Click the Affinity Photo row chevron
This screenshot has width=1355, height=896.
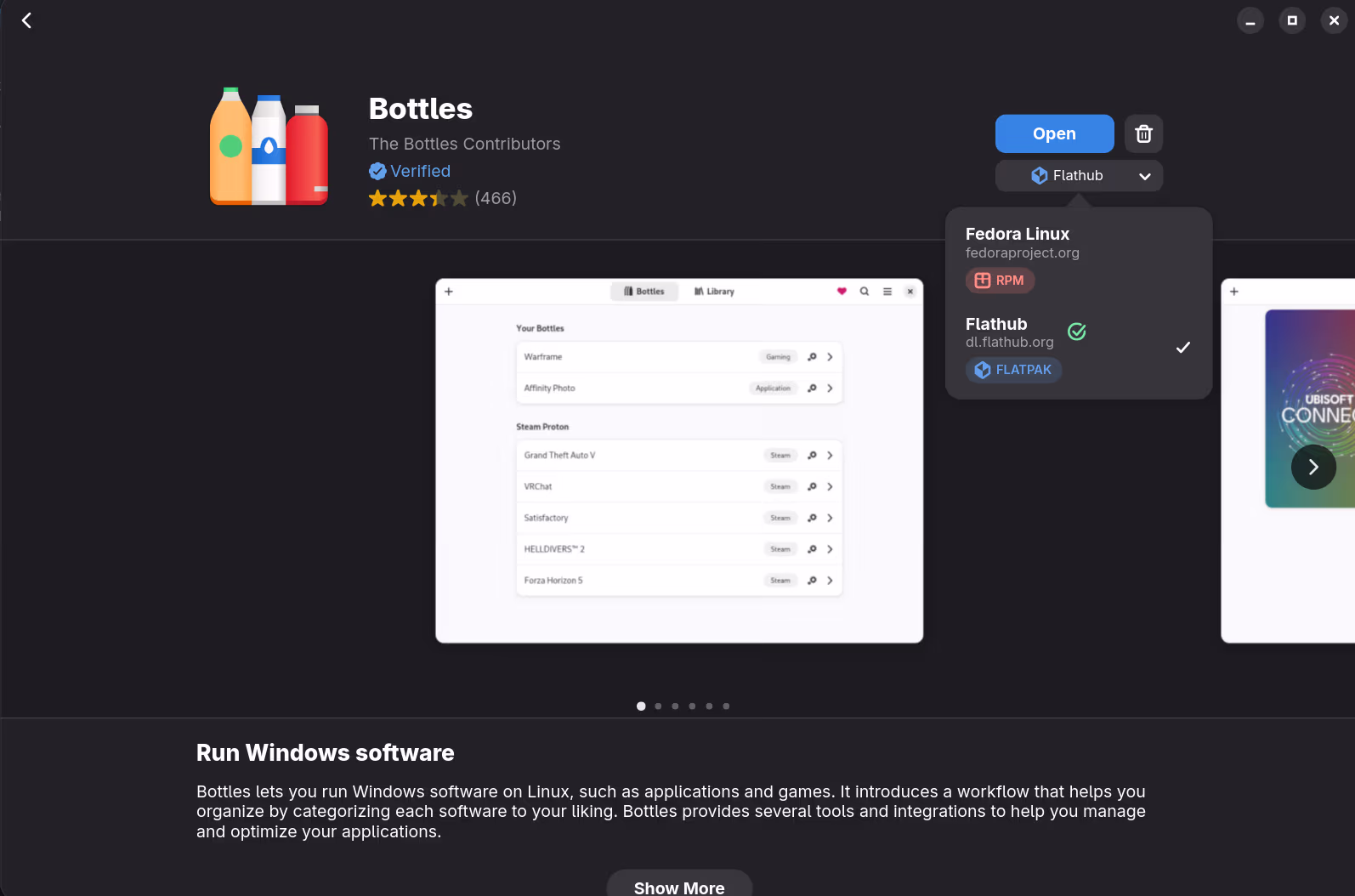(830, 388)
